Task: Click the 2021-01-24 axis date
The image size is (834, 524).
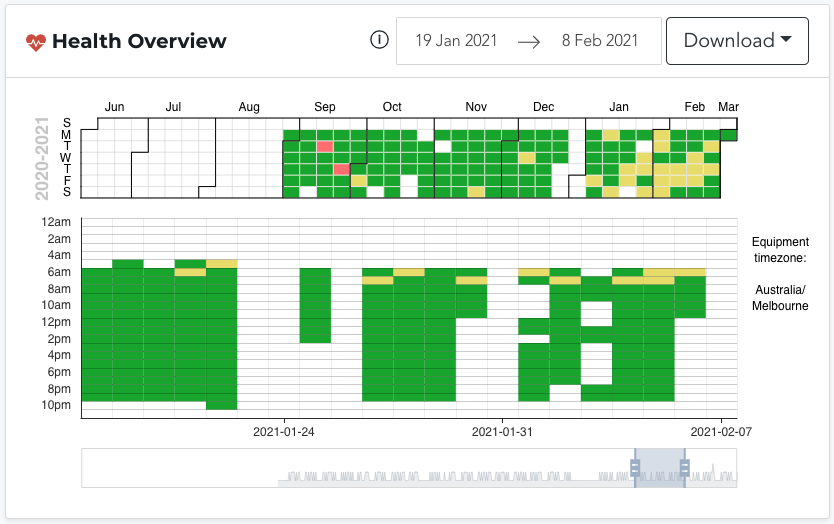Action: (x=283, y=432)
